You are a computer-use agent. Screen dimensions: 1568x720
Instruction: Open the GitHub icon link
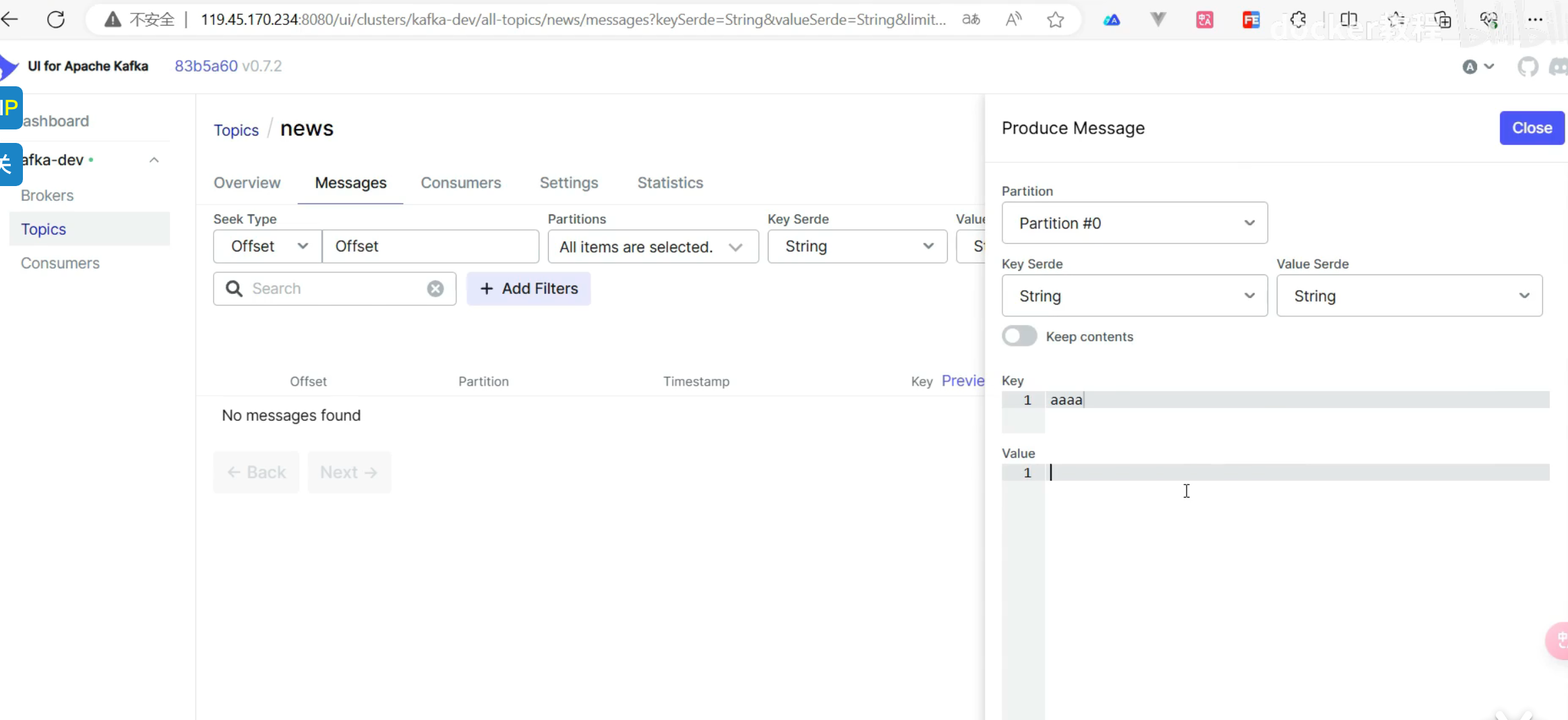tap(1528, 67)
